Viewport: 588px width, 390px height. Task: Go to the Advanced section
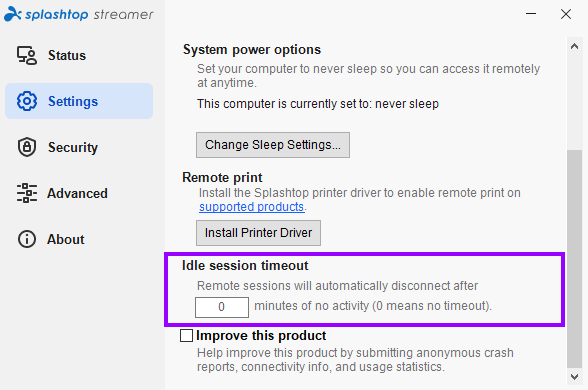coord(79,193)
